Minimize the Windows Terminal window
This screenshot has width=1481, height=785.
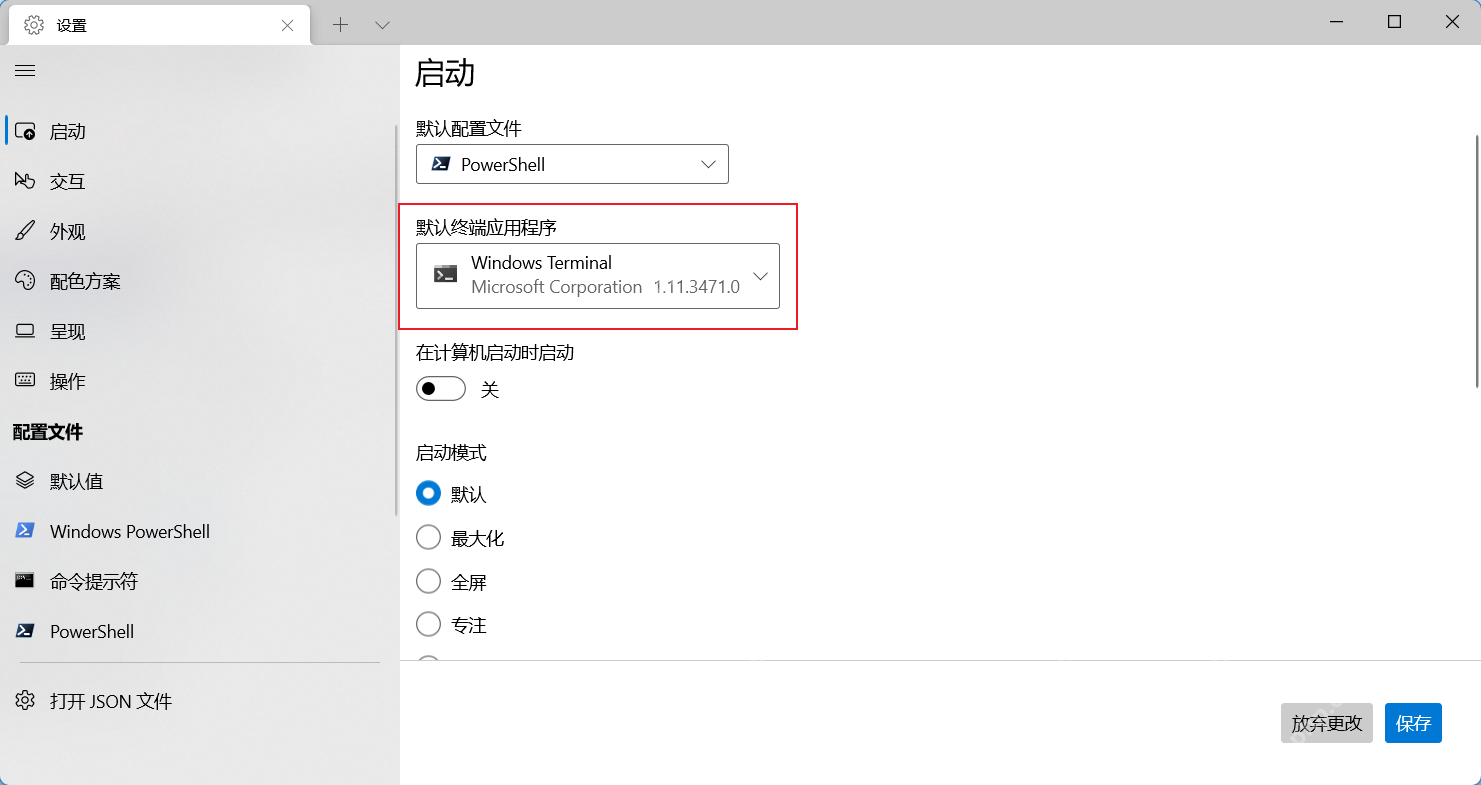coord(1336,22)
